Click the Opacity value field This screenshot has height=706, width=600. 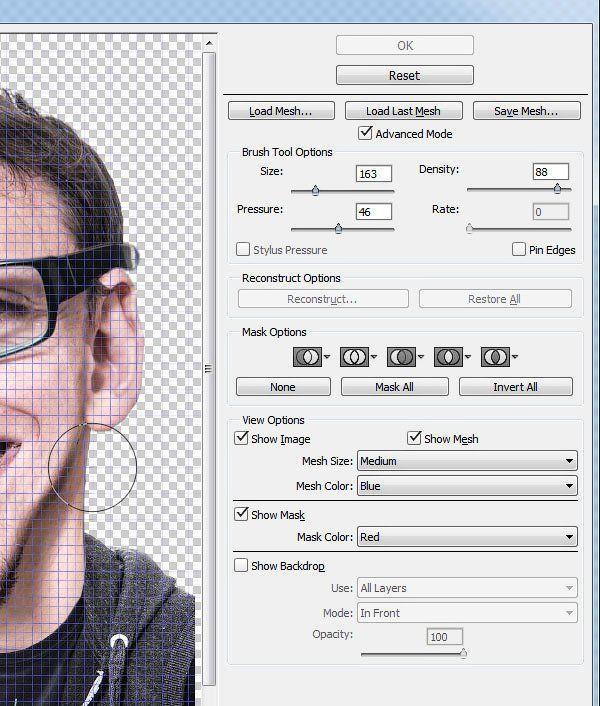coord(445,637)
